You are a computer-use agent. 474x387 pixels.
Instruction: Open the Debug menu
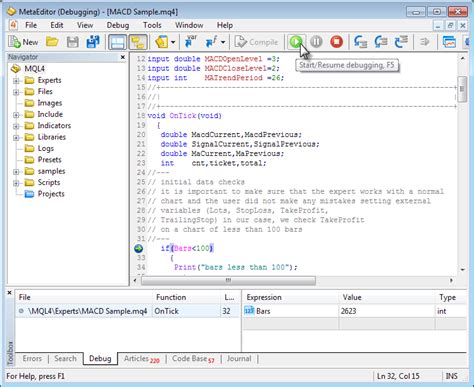(118, 25)
